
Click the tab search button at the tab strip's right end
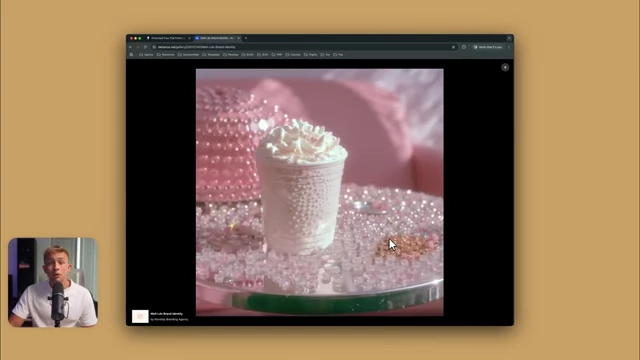pos(509,38)
